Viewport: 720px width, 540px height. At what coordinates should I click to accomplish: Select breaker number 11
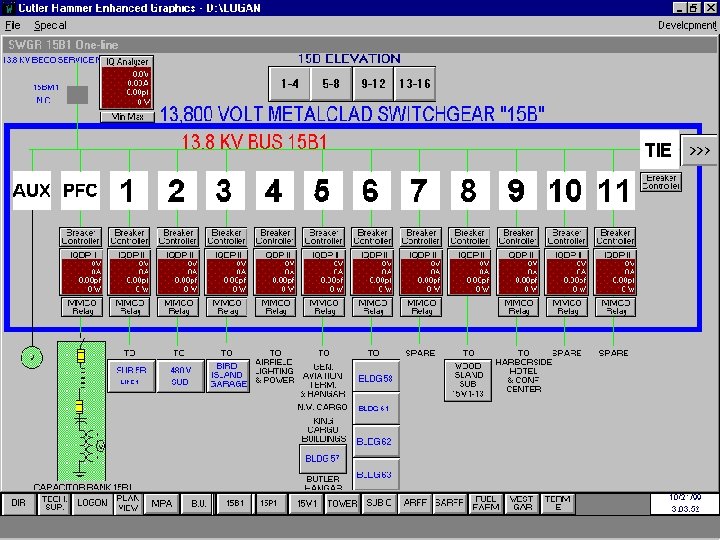tap(615, 190)
